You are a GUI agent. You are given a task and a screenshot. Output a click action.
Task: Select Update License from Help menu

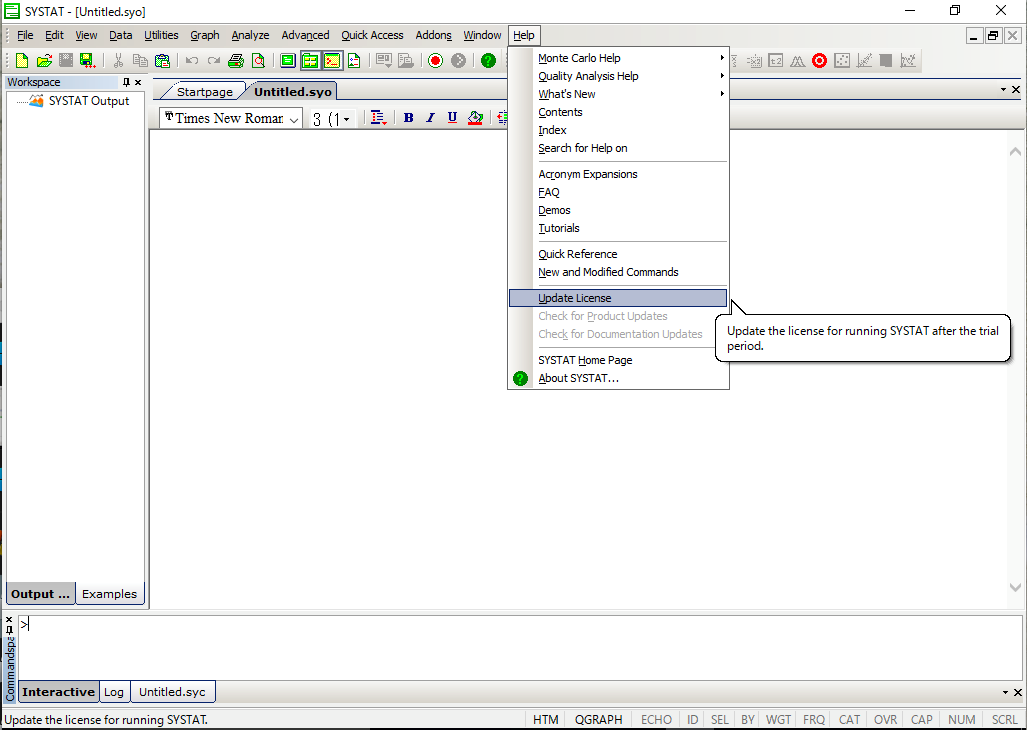click(x=575, y=298)
